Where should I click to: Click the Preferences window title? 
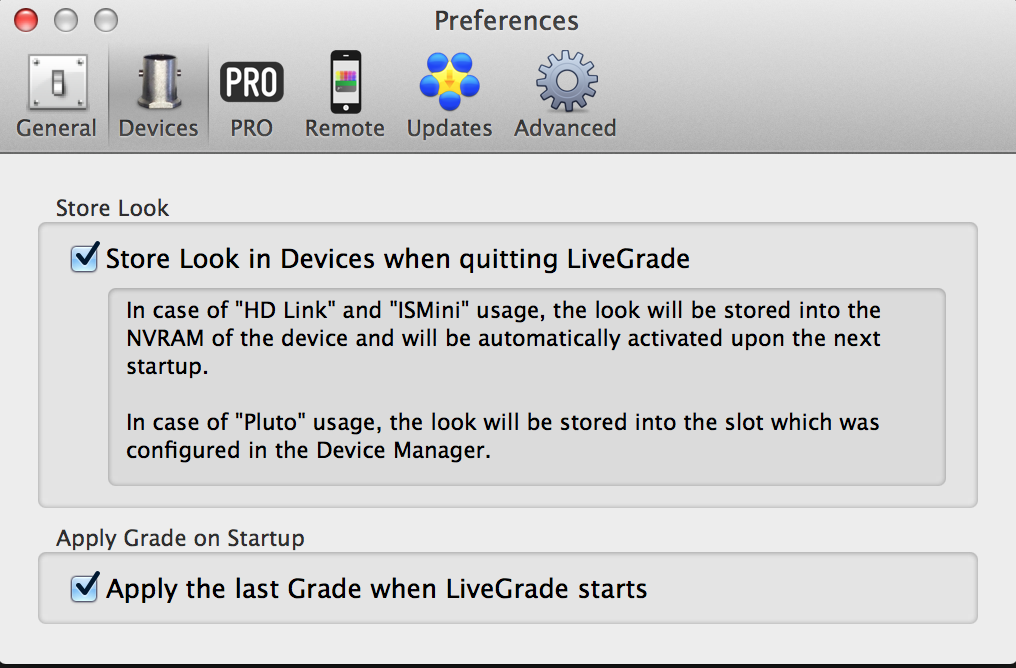[506, 20]
